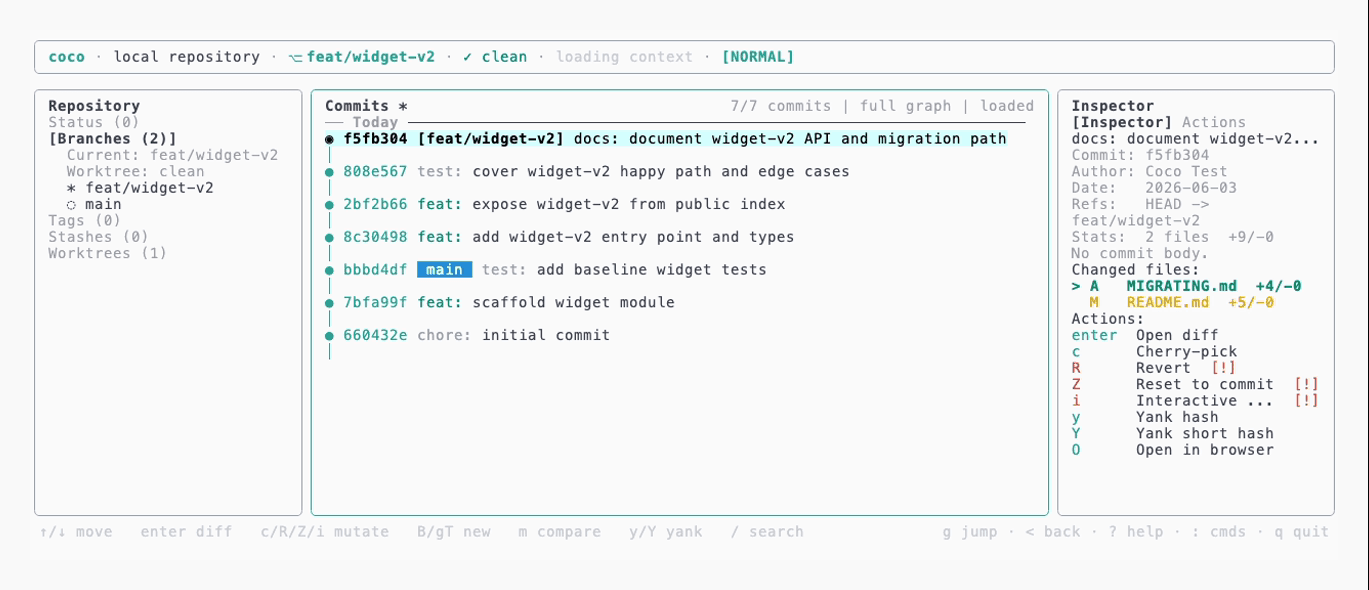
Task: Click the [NORMAL] mode indicator
Action: tap(758, 57)
